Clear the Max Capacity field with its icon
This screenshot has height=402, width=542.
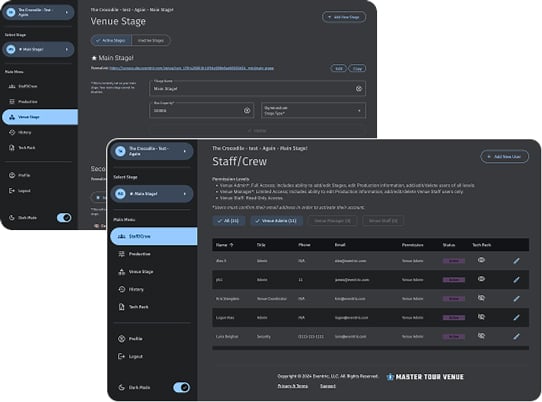(x=247, y=110)
